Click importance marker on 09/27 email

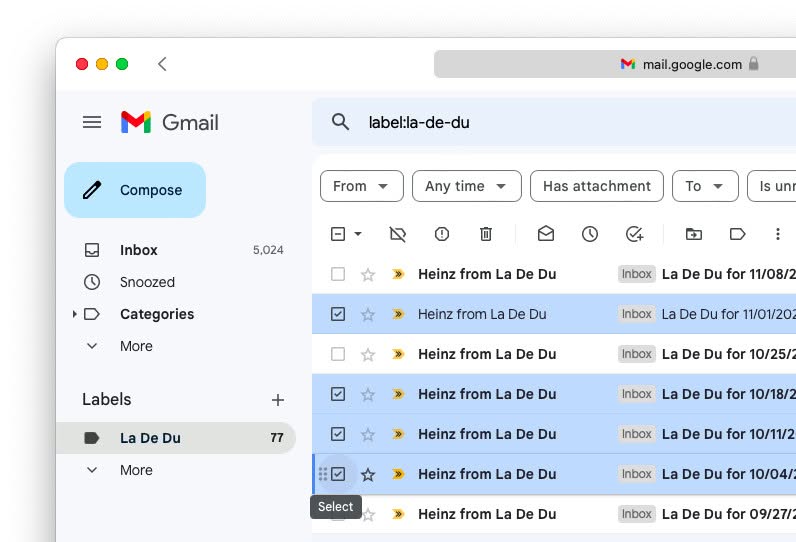tap(398, 514)
